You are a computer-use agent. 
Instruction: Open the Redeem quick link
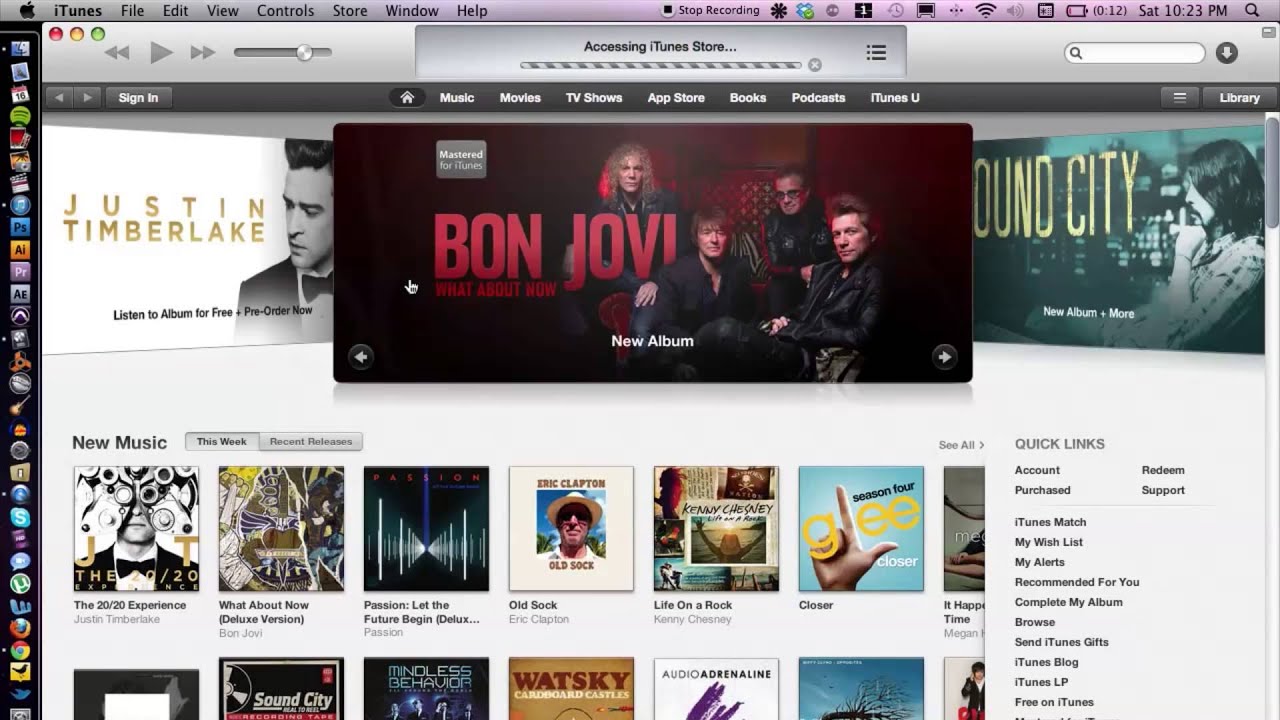pos(1163,470)
